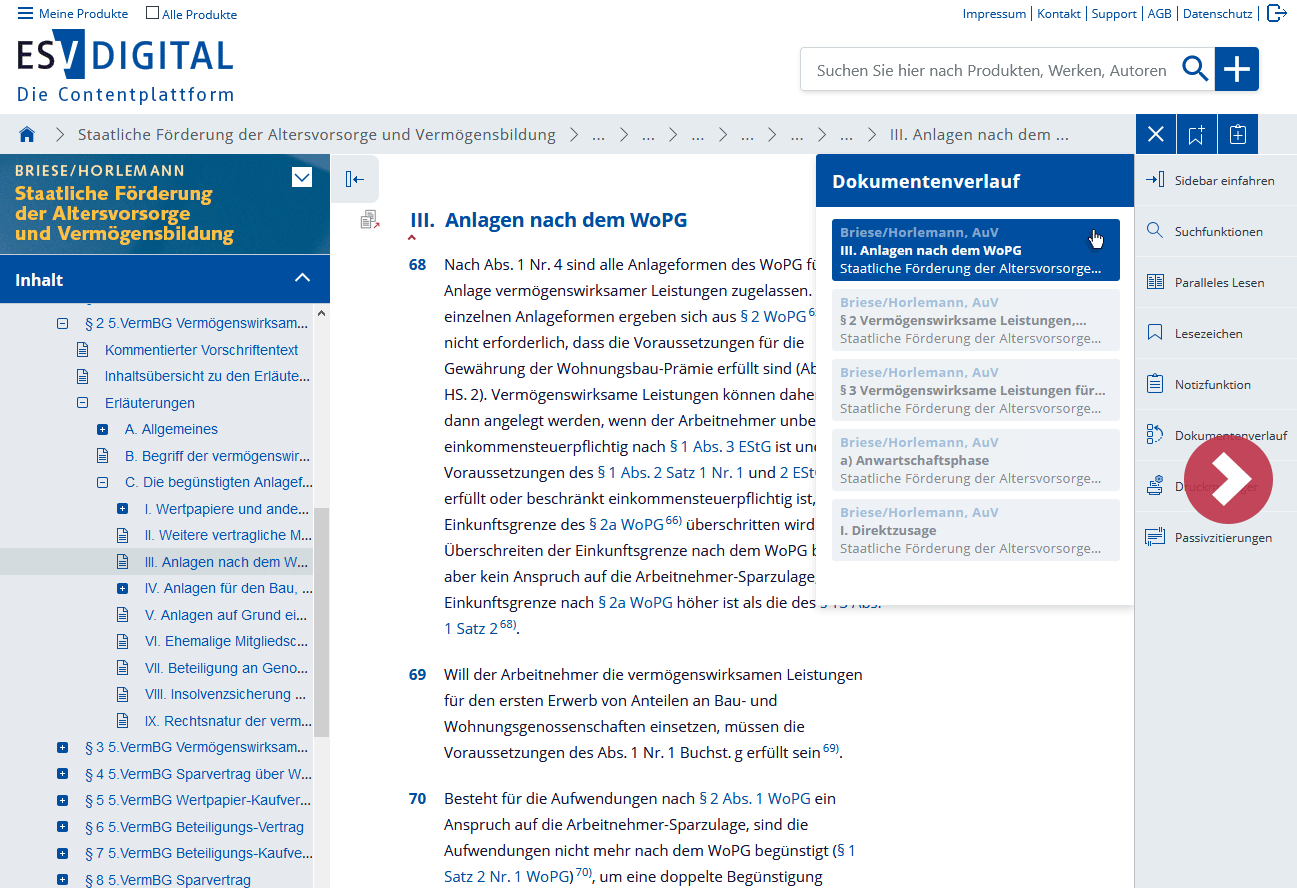Collapse the table of contents with the arrow icon

354,179
